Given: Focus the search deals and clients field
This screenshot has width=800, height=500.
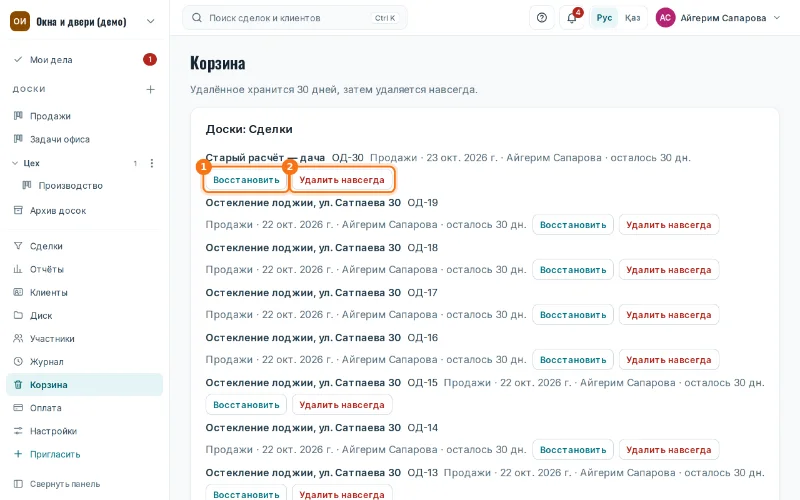Looking at the screenshot, I should click(x=295, y=18).
